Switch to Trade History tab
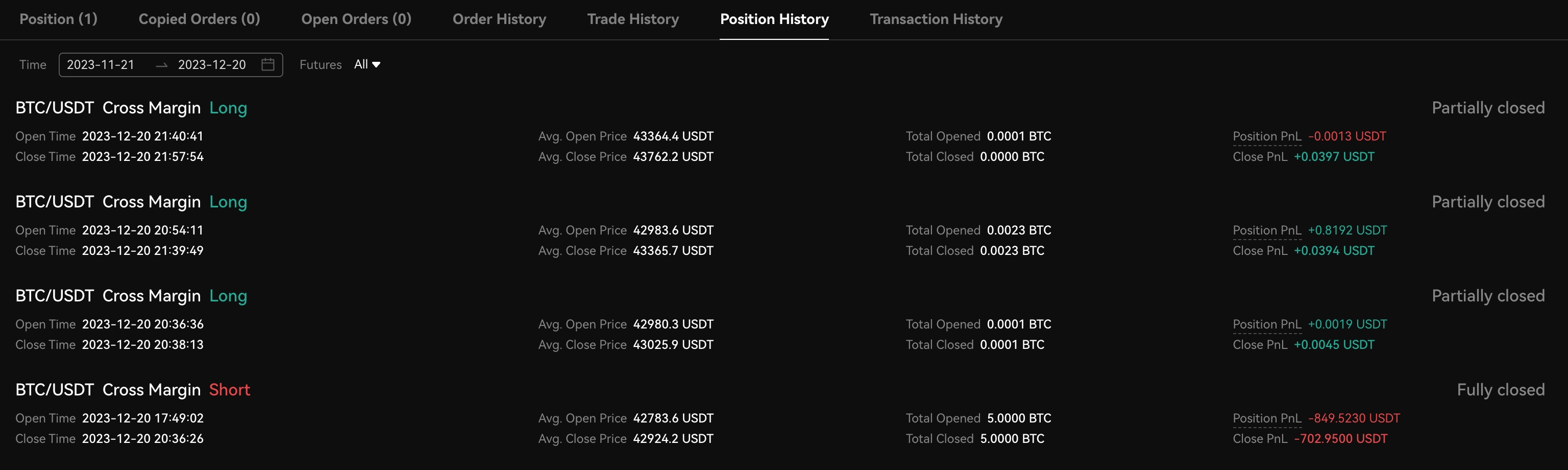This screenshot has width=1568, height=470. 632,19
